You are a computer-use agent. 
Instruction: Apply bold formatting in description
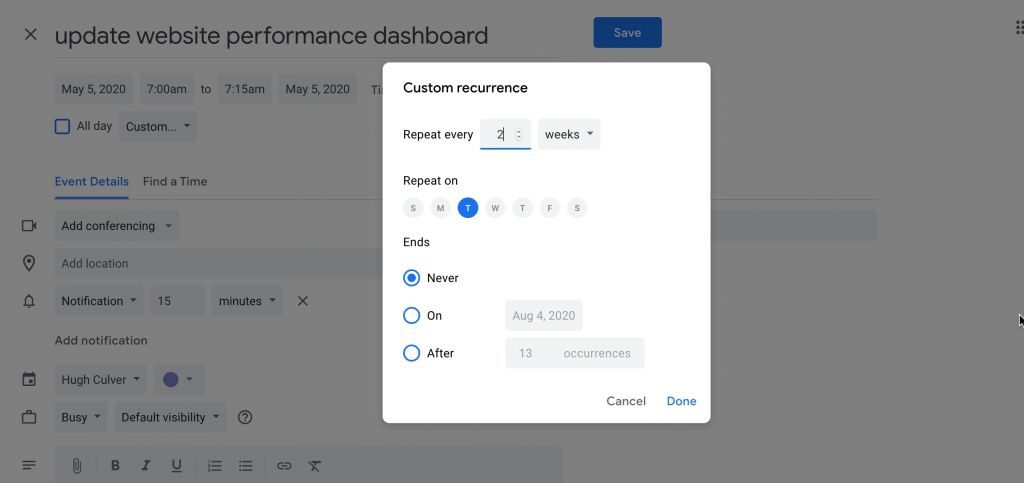tap(115, 466)
